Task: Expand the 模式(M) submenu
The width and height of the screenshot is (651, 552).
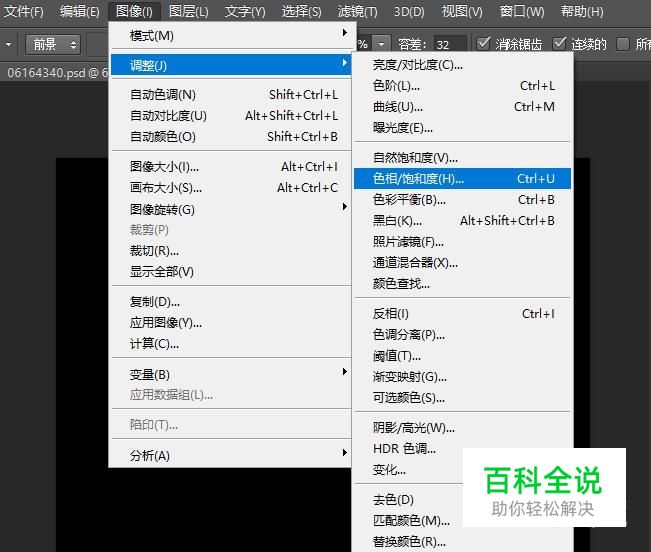Action: (x=231, y=35)
